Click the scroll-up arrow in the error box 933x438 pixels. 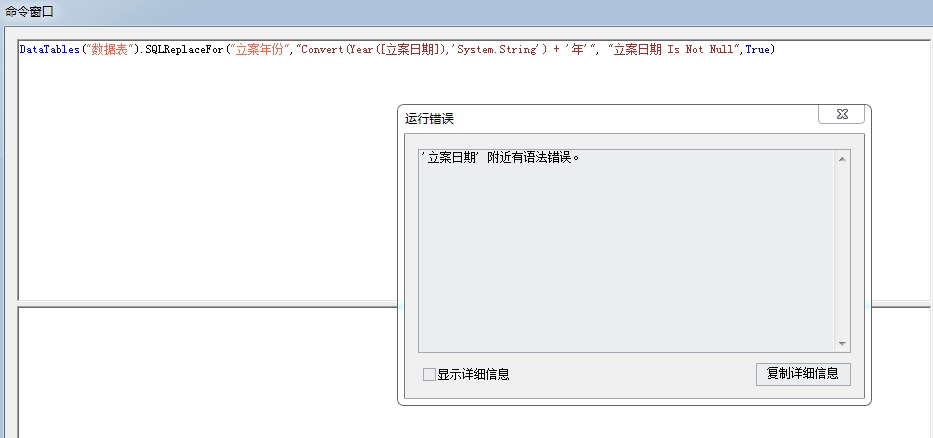[x=842, y=158]
